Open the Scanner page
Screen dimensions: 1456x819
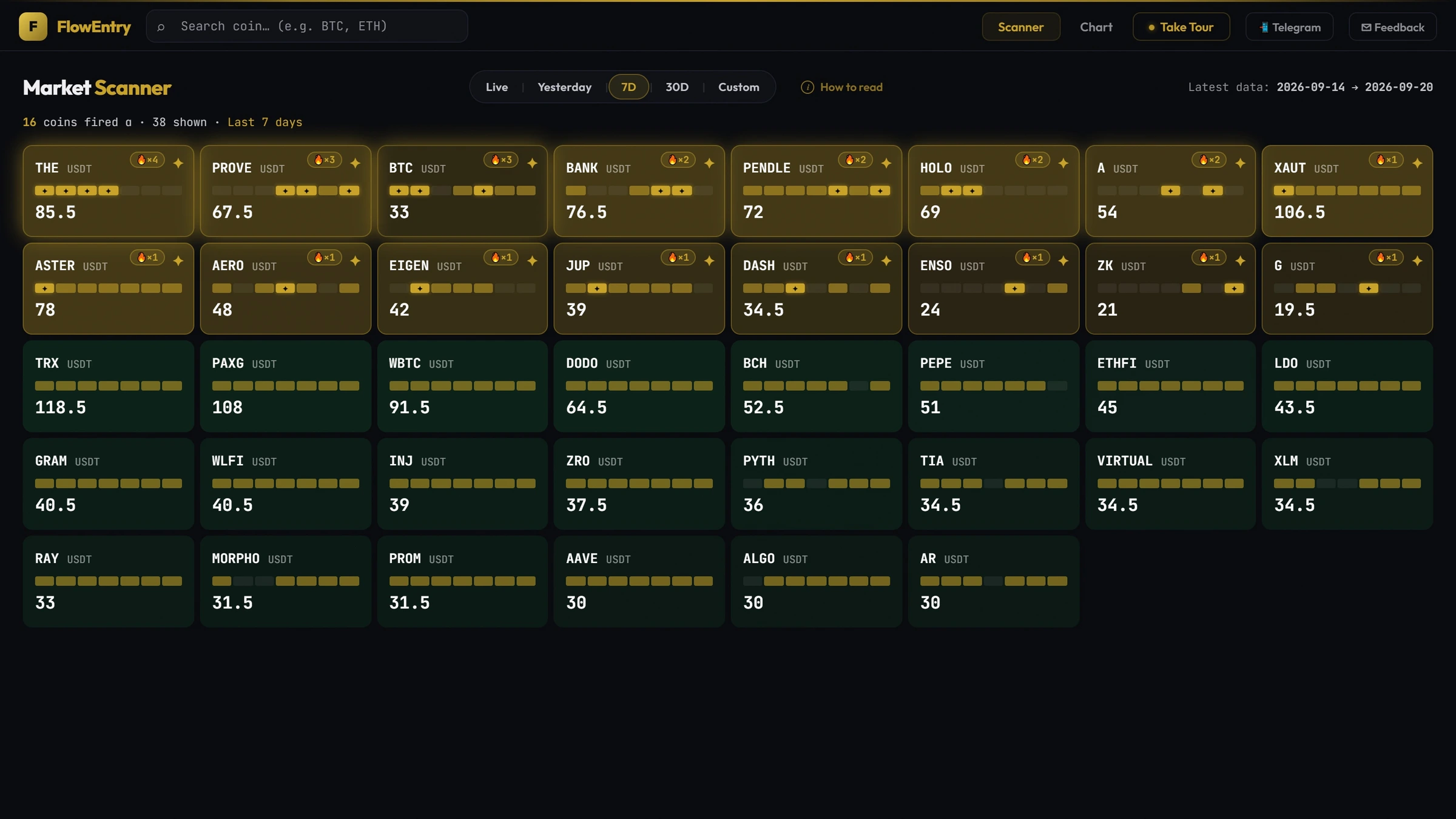tap(1021, 27)
